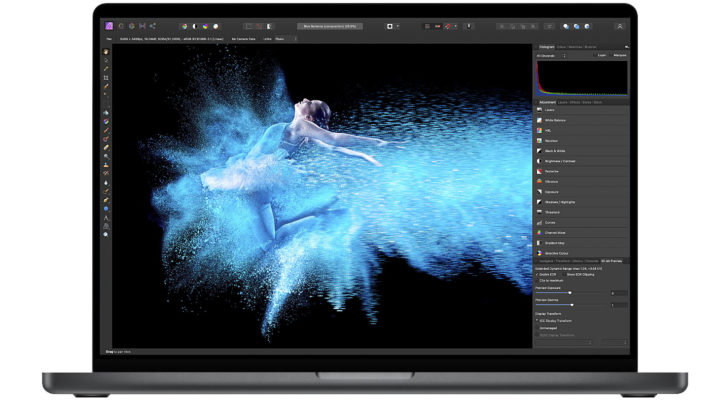Select the View (hand) tool
Image resolution: width=720 pixels, height=400 pixels.
pos(106,52)
